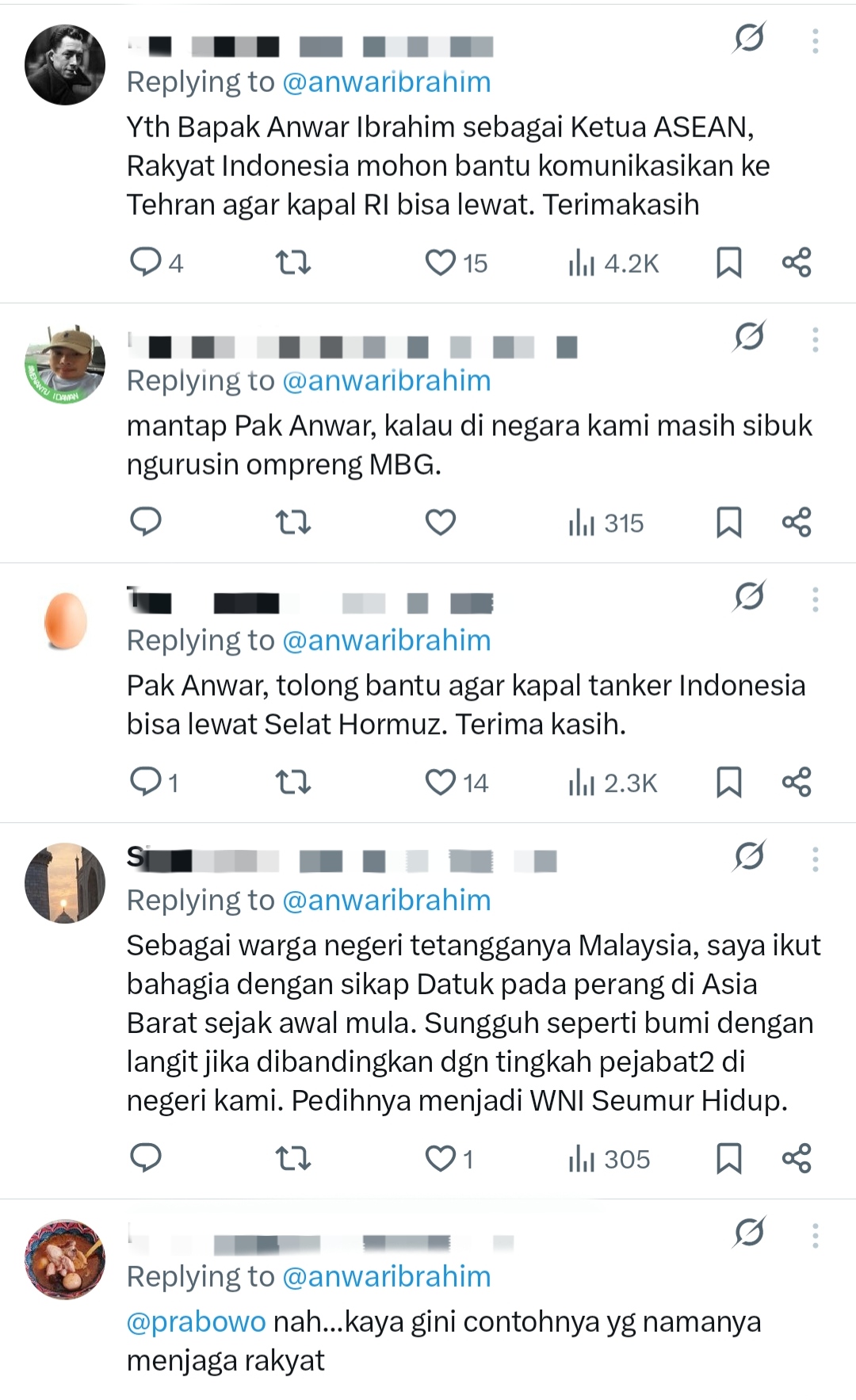Open more options for the Ketua ASEAN reply
Screen dimensions: 856x1400
pyautogui.click(x=815, y=41)
